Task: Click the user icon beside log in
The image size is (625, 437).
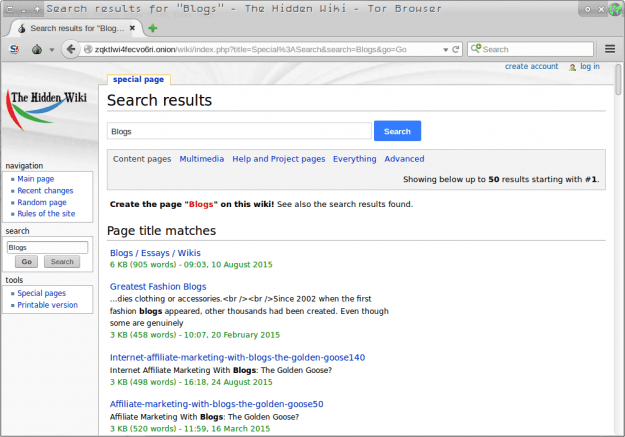Action: coord(572,67)
